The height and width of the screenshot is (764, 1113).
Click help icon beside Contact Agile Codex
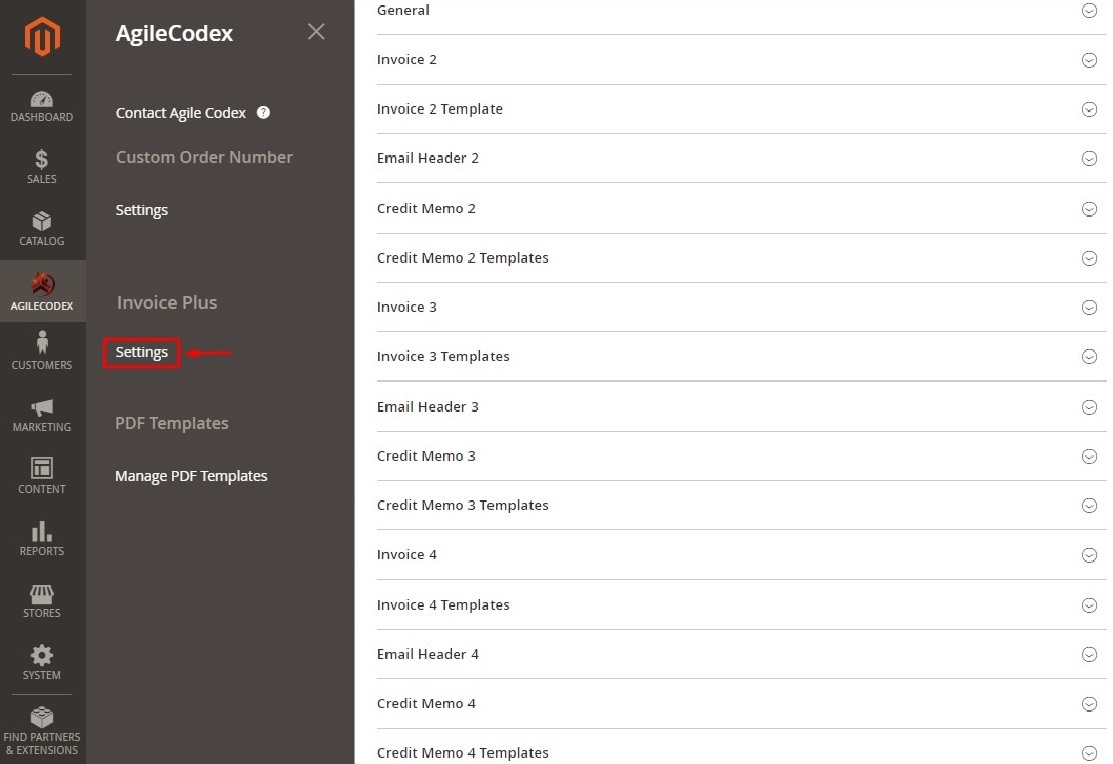[263, 112]
